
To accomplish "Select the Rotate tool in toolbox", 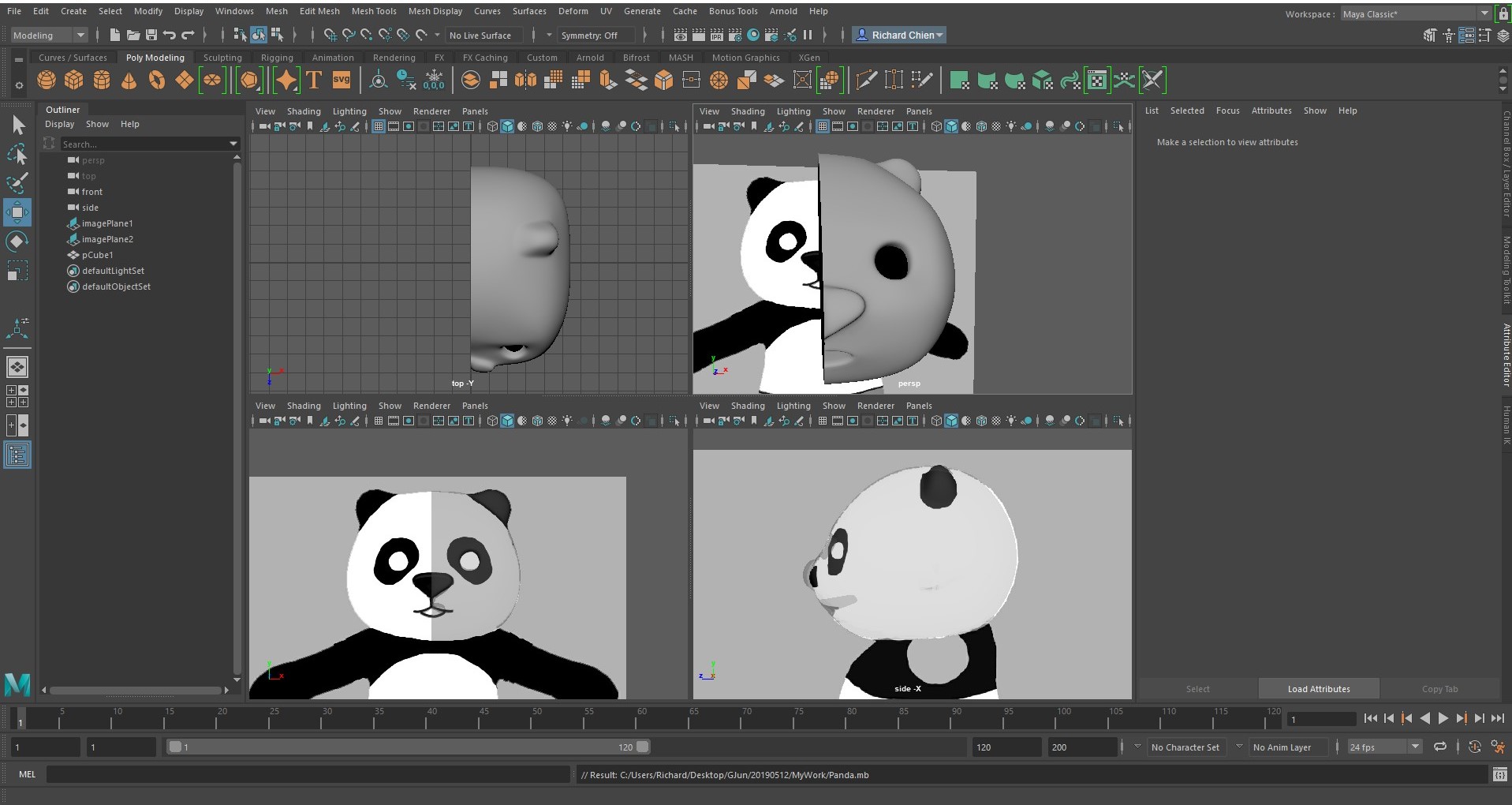I will (x=17, y=241).
